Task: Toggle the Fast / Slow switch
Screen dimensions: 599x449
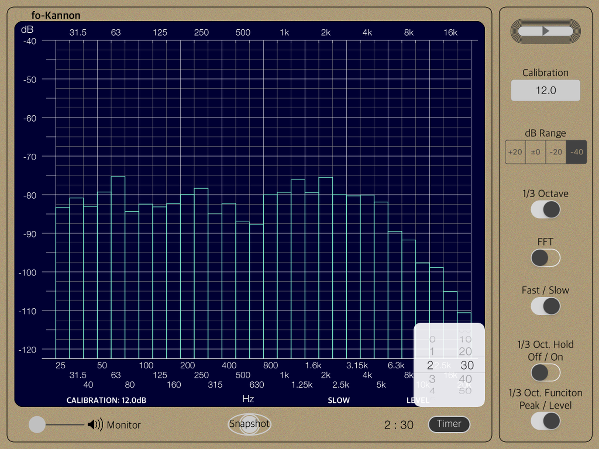Action: (x=546, y=306)
